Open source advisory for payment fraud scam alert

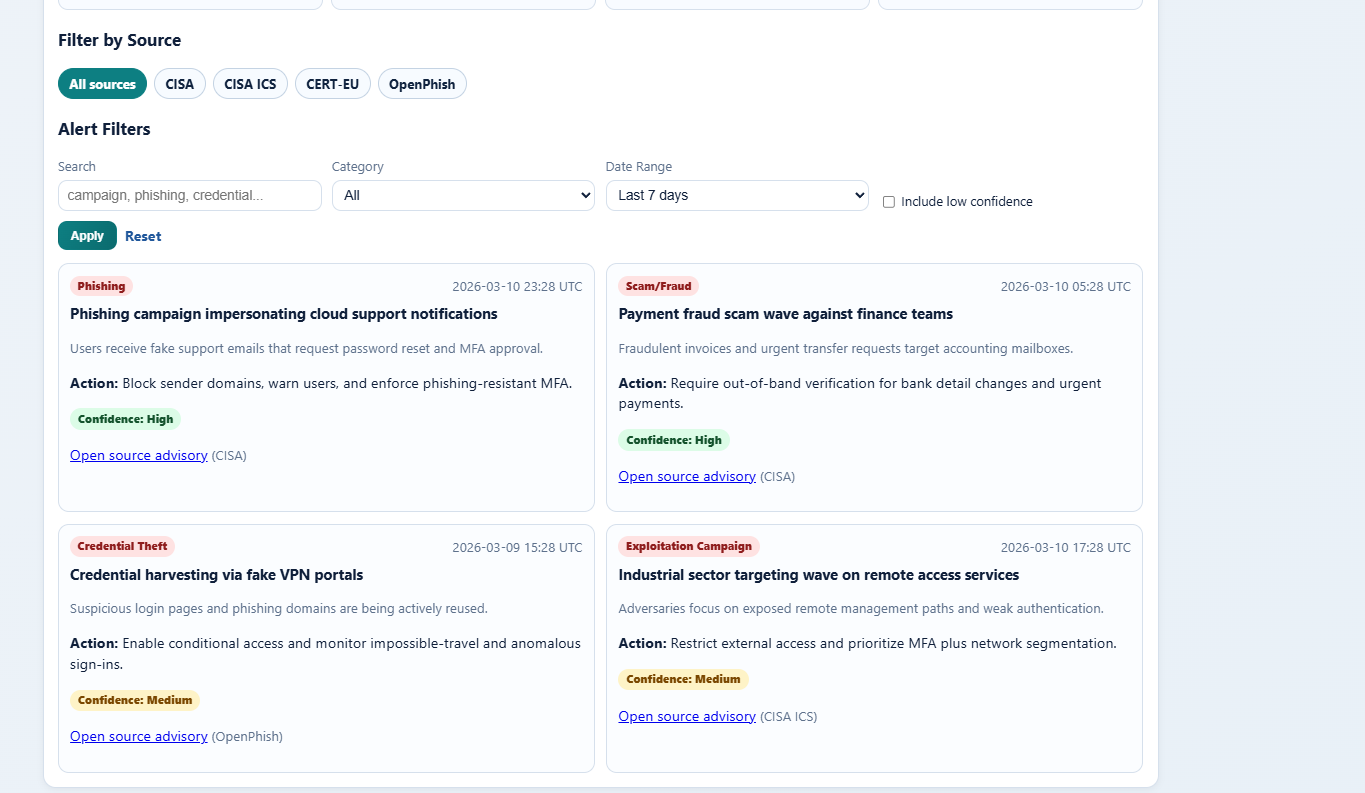686,475
